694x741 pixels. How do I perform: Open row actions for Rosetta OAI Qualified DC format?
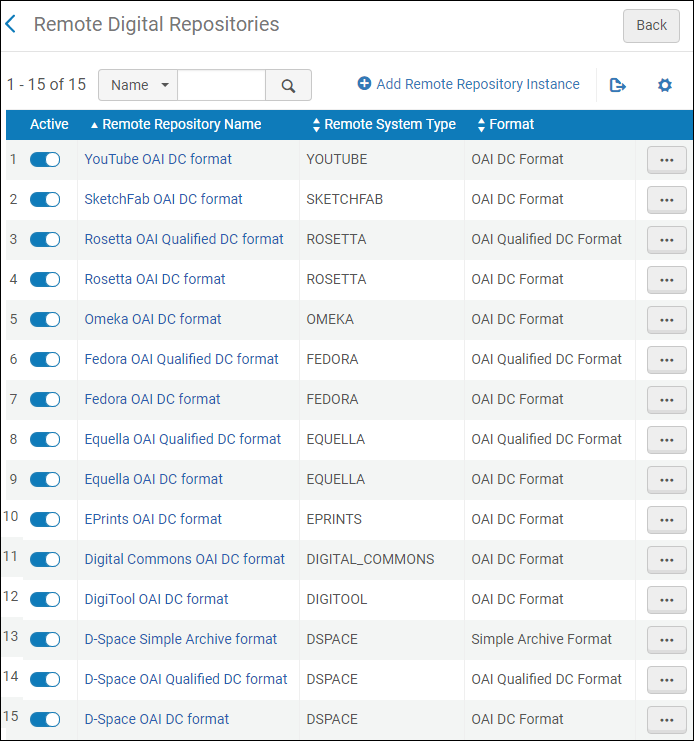point(667,240)
